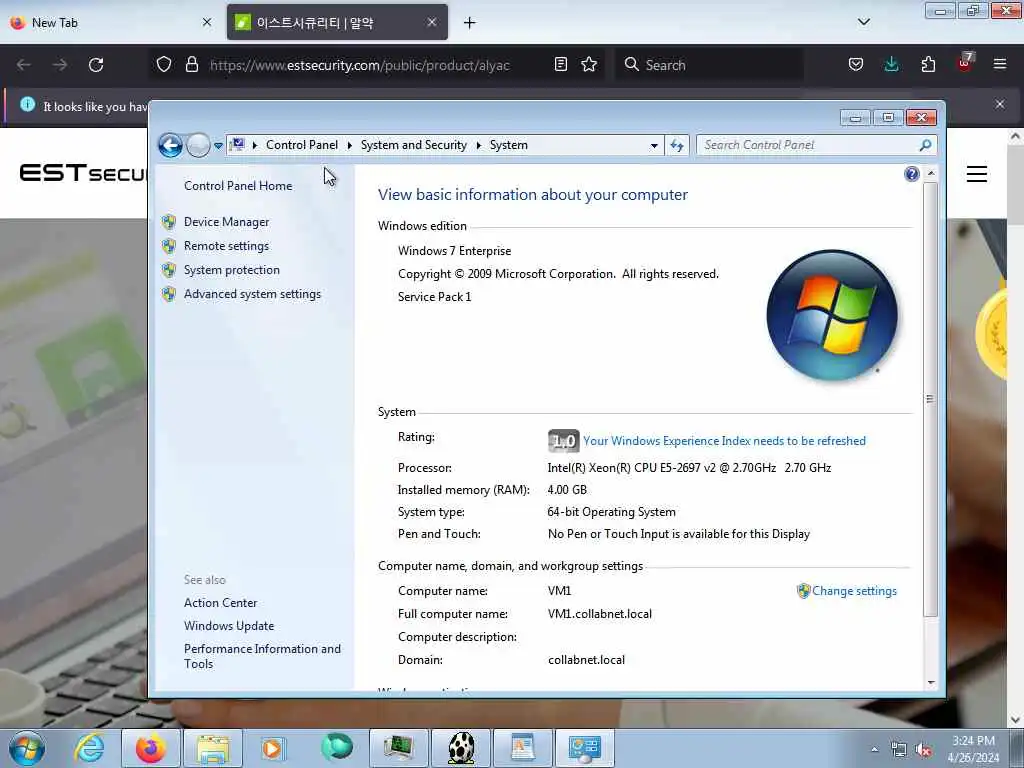Open ESTsecurity site hamburger menu
This screenshot has width=1024, height=768.
976,174
